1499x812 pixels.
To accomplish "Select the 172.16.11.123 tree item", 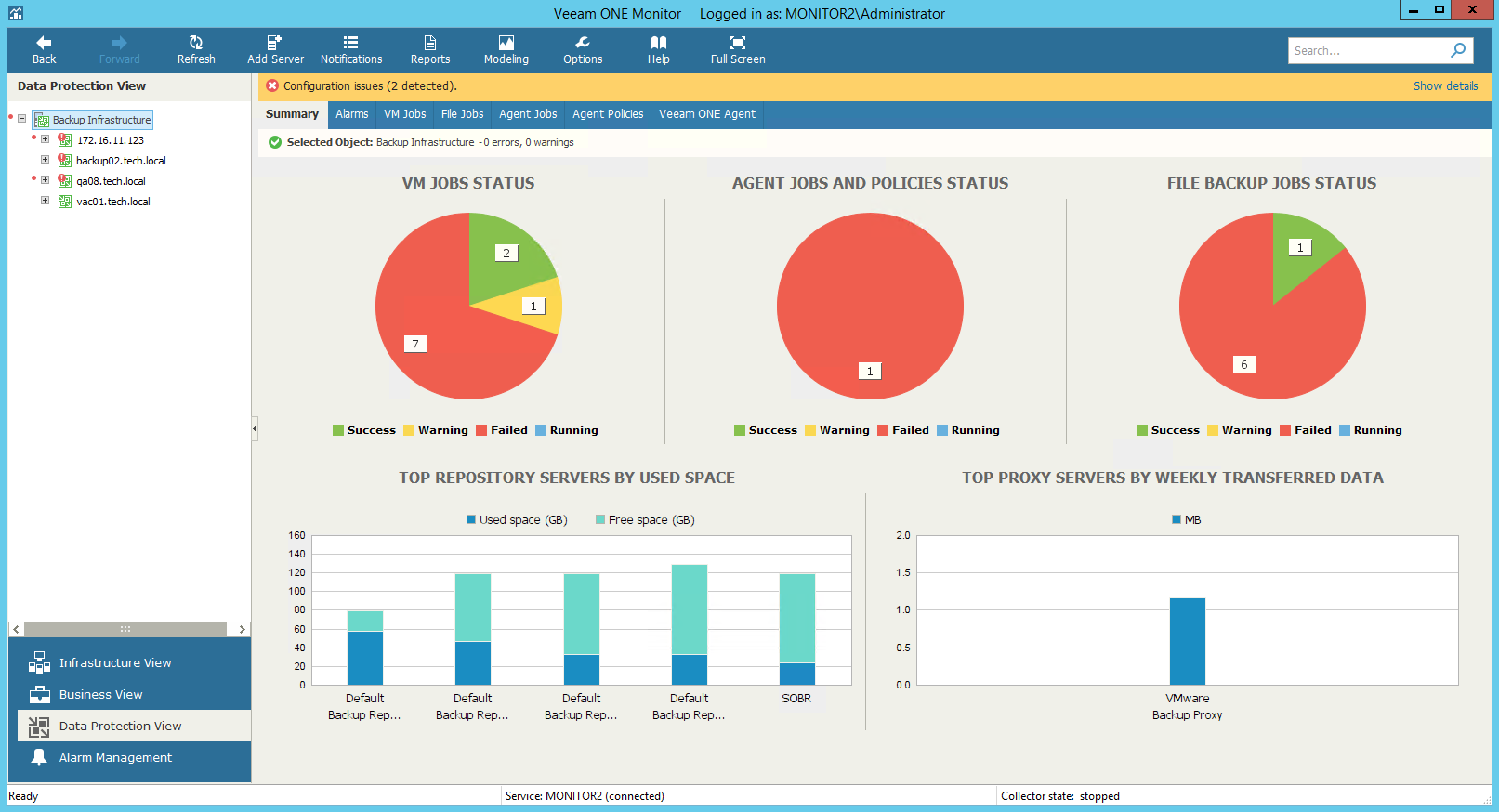I will pyautogui.click(x=111, y=140).
